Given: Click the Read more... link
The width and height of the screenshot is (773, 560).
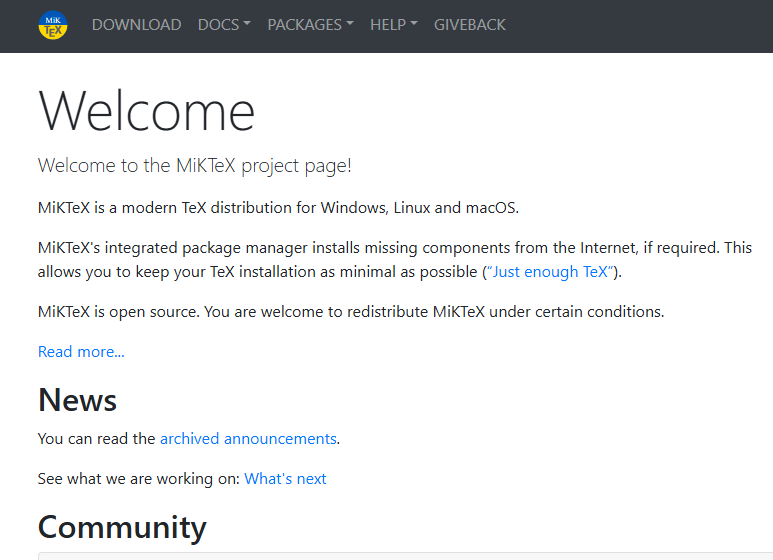Looking at the screenshot, I should (81, 352).
